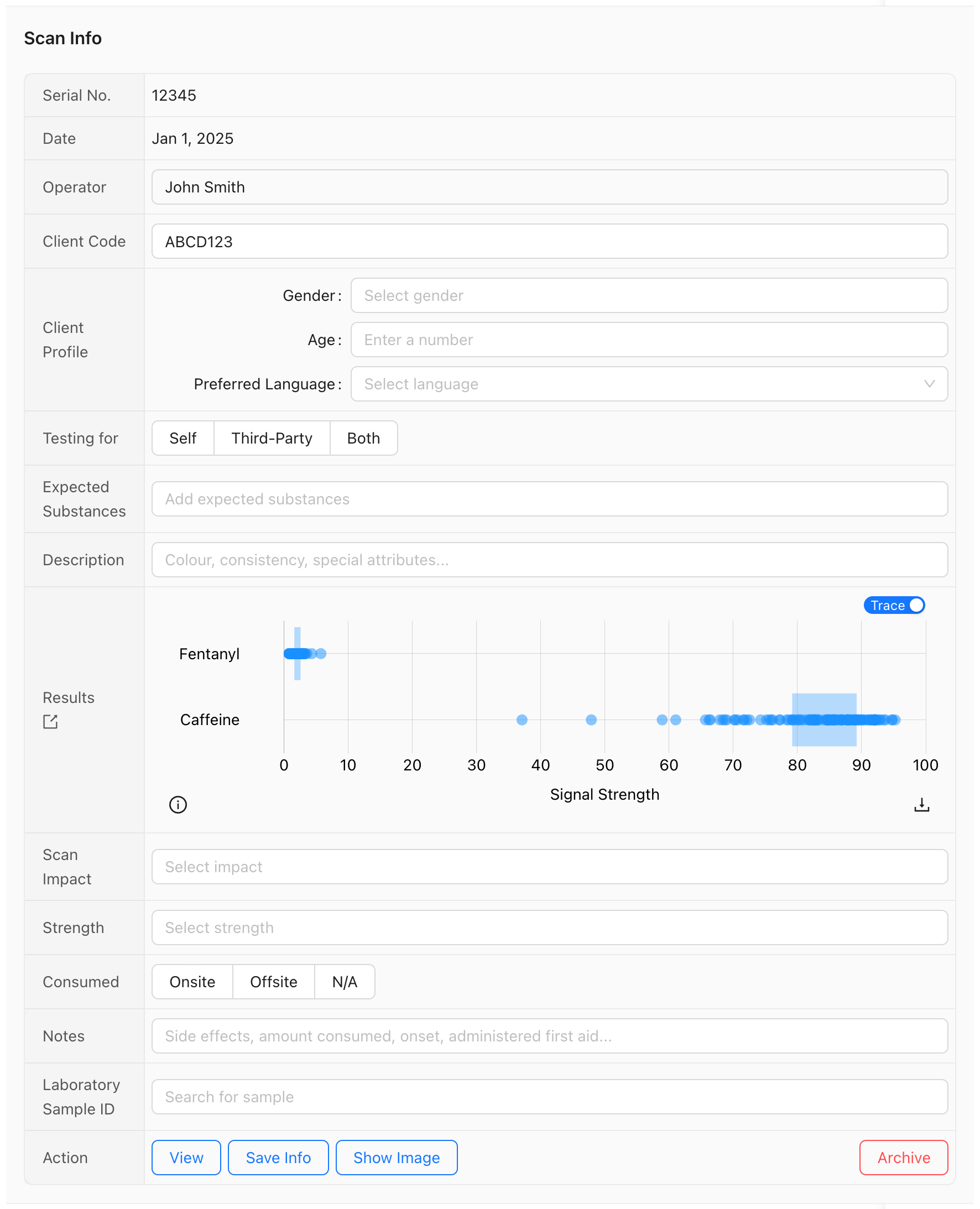Archive this scan
Image resolution: width=980 pixels, height=1209 pixels.
(x=903, y=1158)
